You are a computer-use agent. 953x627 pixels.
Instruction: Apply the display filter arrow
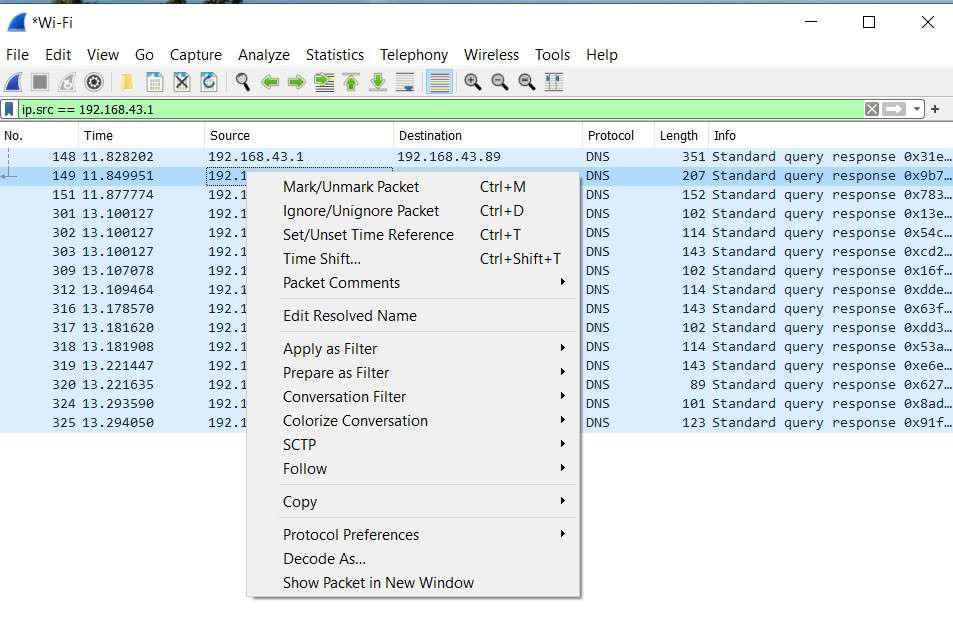pos(893,109)
